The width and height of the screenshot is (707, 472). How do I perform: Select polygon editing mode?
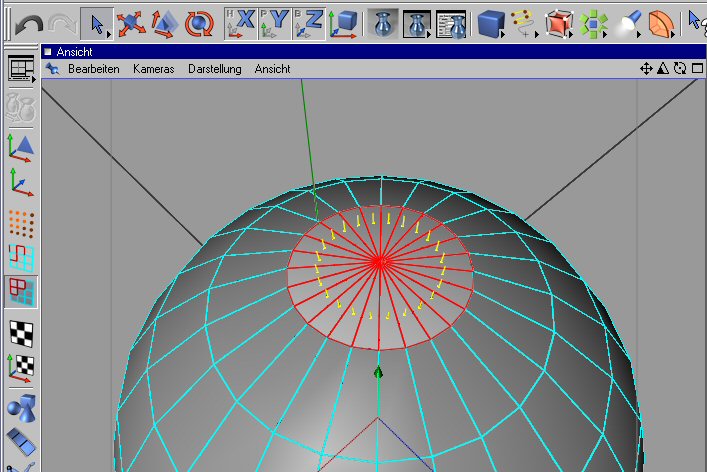(22, 291)
